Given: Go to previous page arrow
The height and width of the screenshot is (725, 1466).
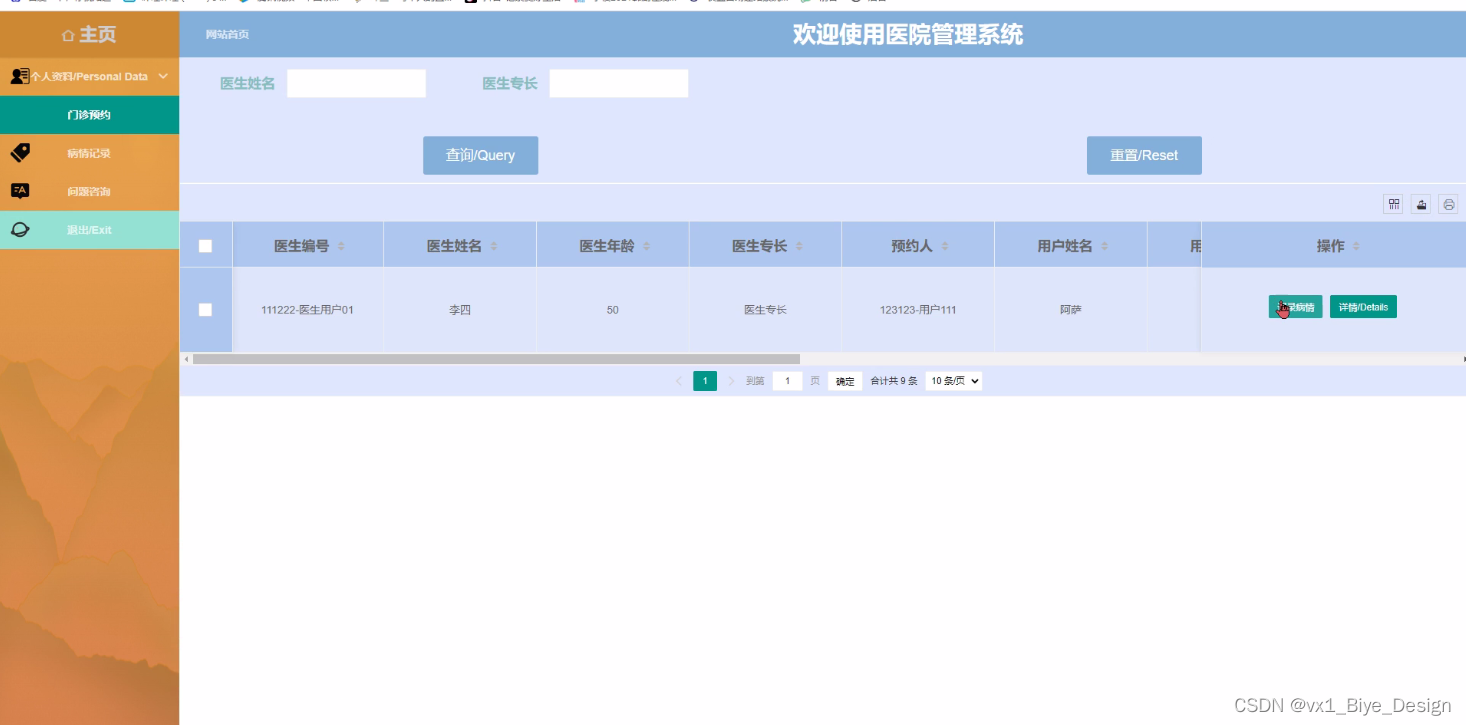Looking at the screenshot, I should (x=679, y=381).
